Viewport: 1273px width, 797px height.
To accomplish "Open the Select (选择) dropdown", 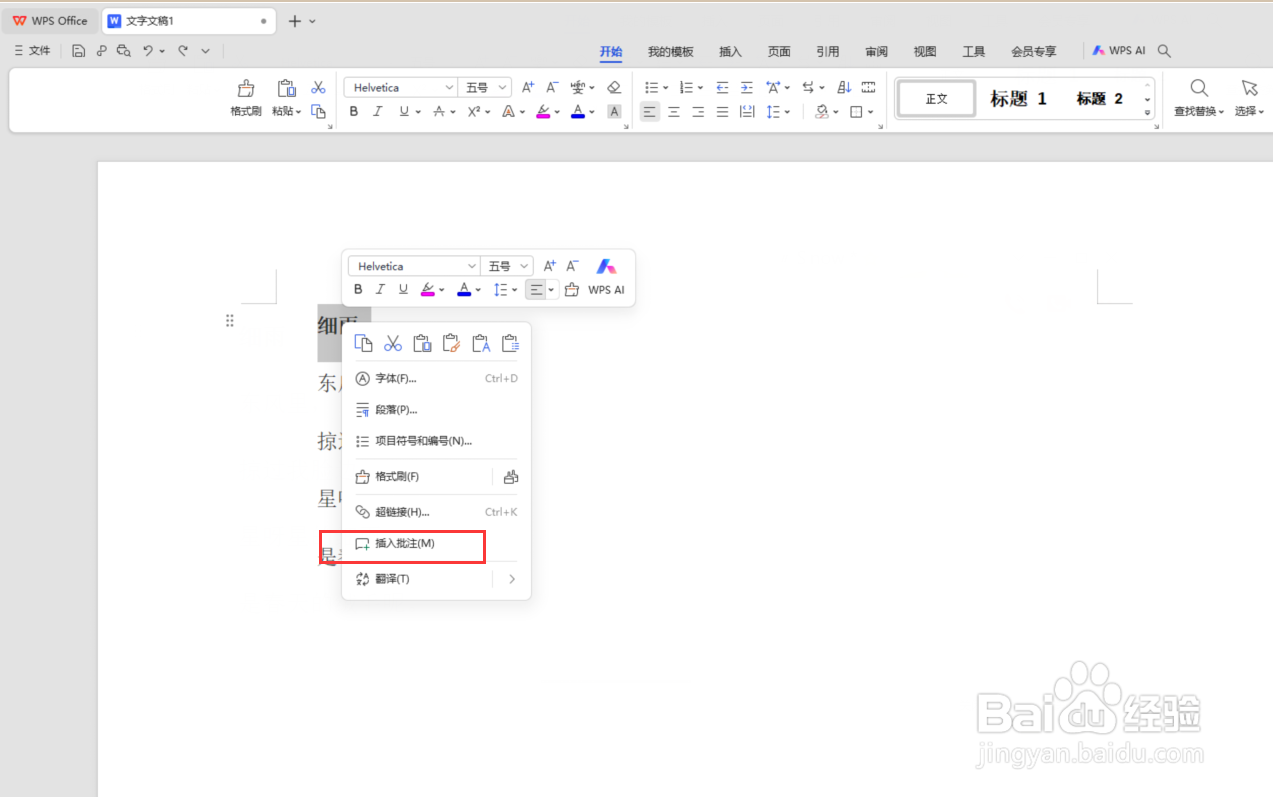I will pos(1249,111).
